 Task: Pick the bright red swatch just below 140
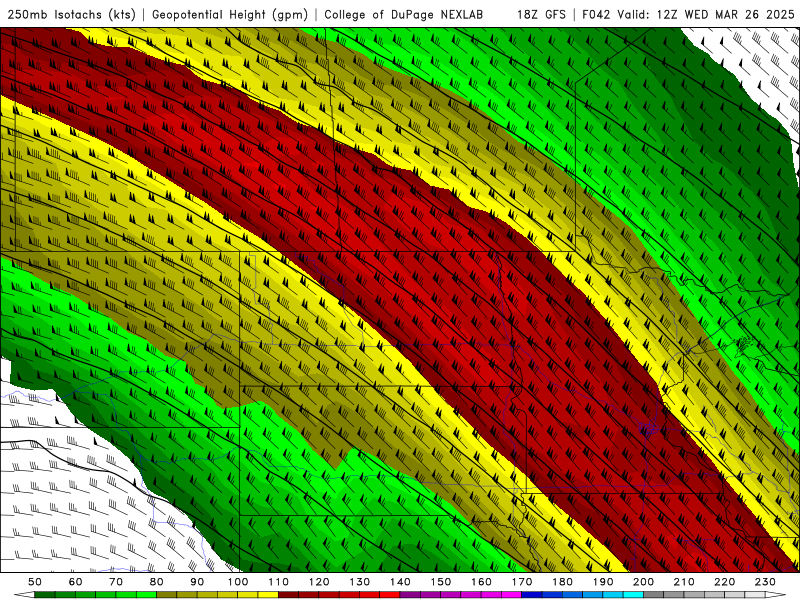coord(390,595)
